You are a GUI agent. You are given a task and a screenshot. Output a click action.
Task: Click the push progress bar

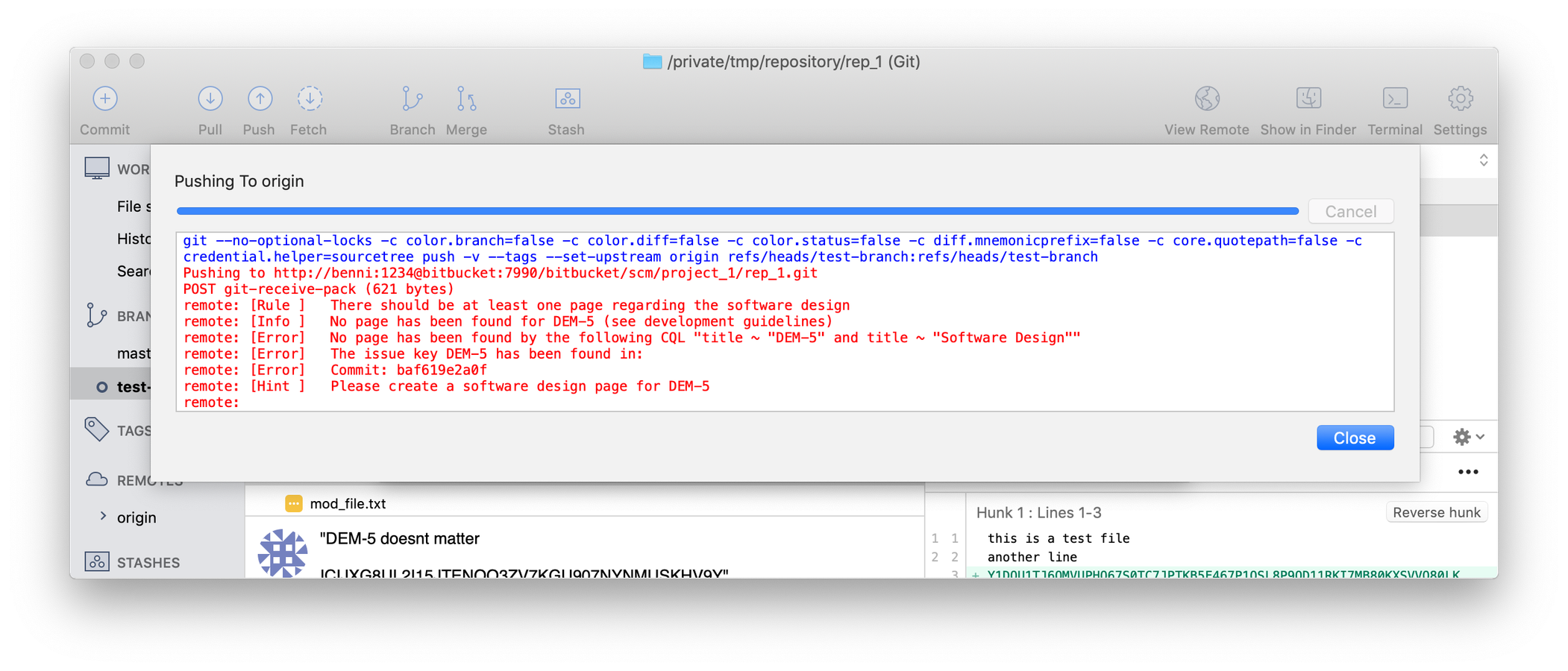click(737, 212)
